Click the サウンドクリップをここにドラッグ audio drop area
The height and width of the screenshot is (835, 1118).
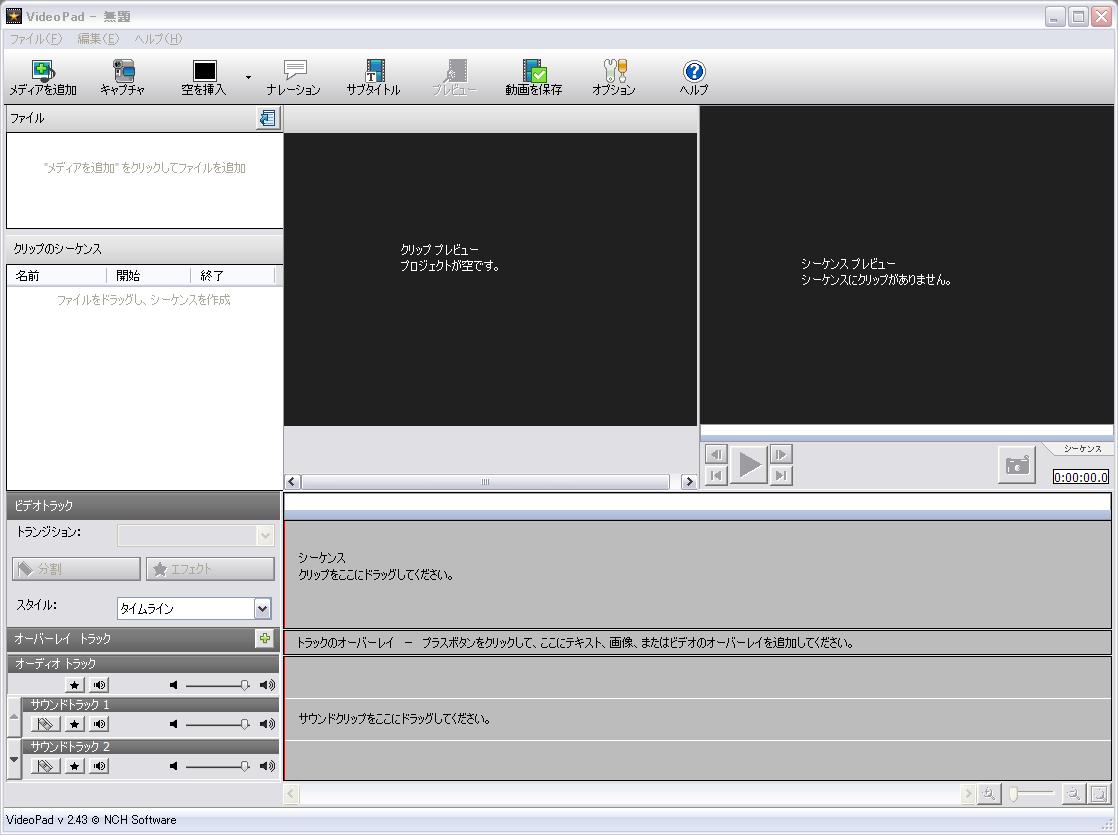pyautogui.click(x=697, y=718)
